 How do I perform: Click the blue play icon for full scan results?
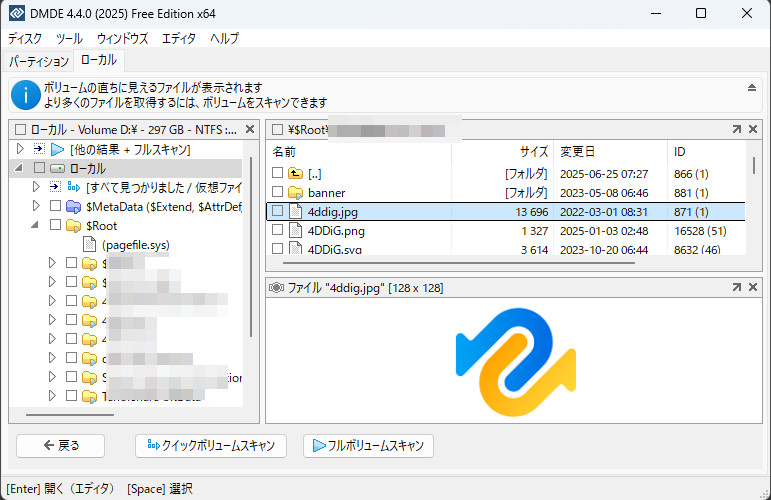tap(58, 149)
